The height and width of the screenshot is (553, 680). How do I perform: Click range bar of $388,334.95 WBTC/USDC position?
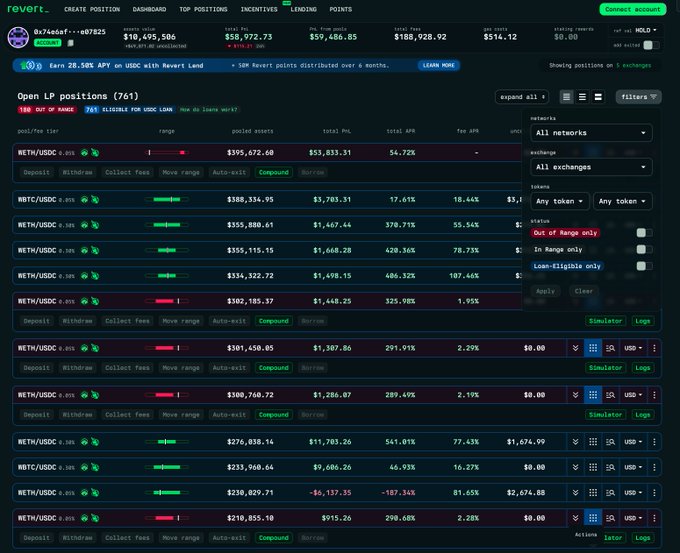[x=167, y=200]
